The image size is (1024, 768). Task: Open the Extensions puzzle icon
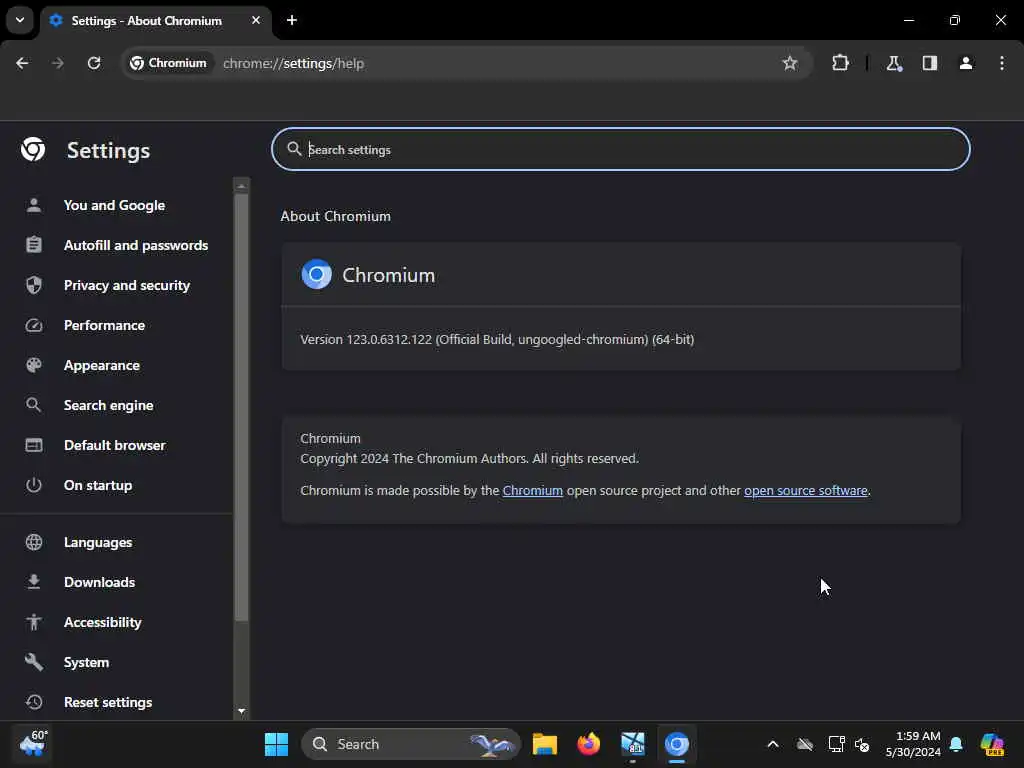click(x=840, y=63)
